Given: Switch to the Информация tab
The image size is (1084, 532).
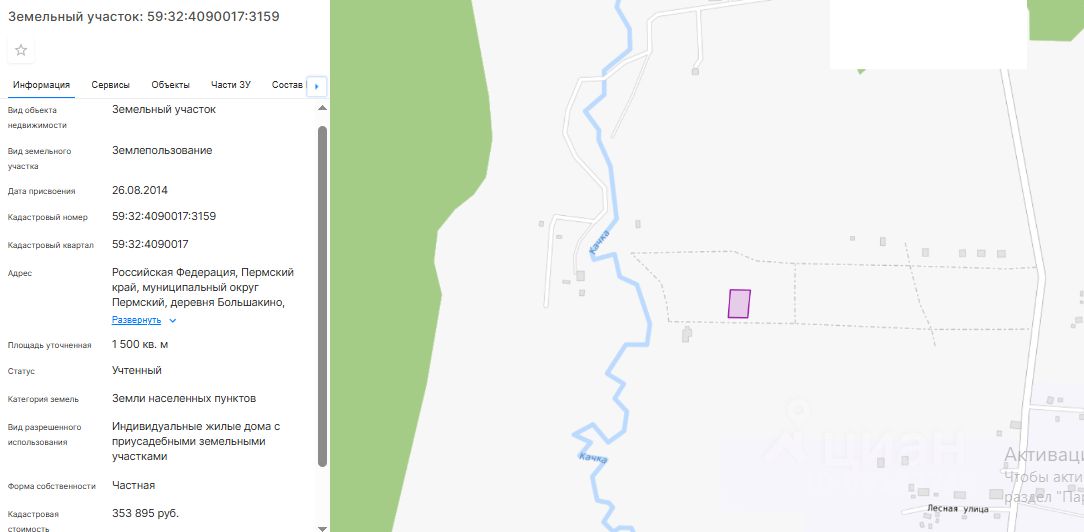Looking at the screenshot, I should click(41, 86).
